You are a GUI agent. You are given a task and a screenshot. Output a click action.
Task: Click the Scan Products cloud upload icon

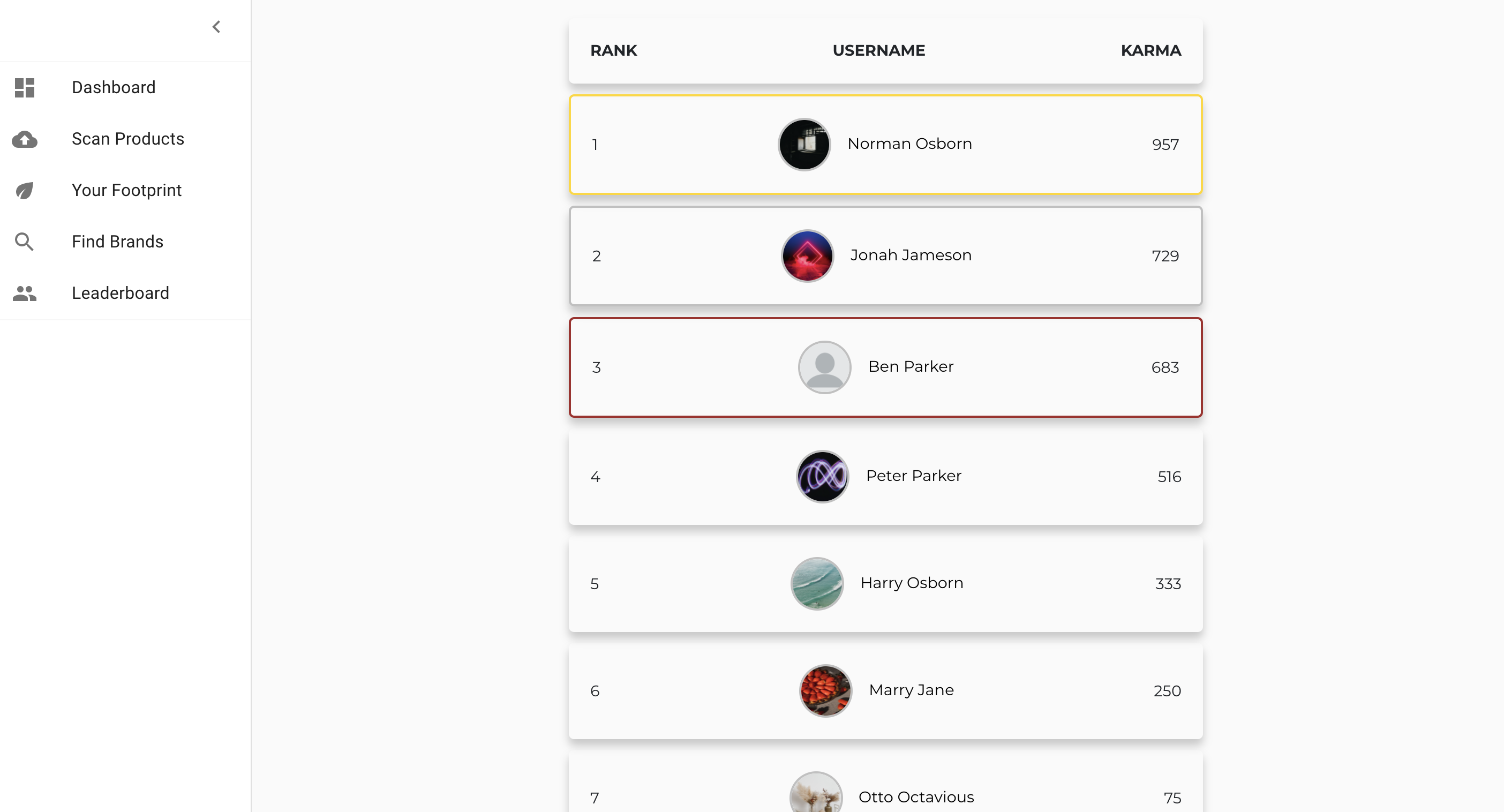coord(25,139)
